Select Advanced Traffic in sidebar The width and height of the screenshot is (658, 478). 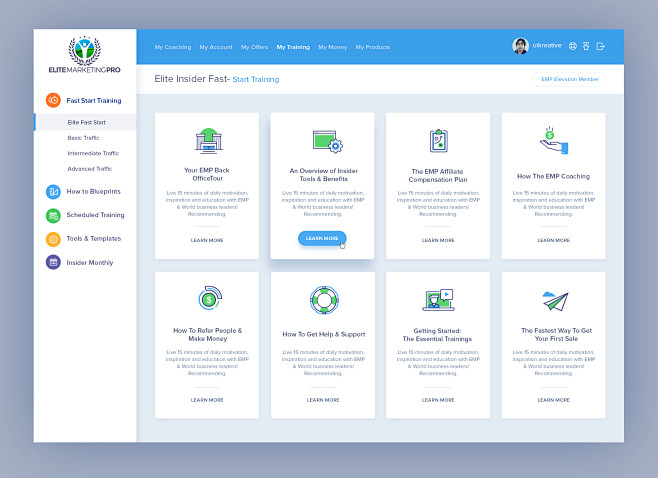pos(90,169)
